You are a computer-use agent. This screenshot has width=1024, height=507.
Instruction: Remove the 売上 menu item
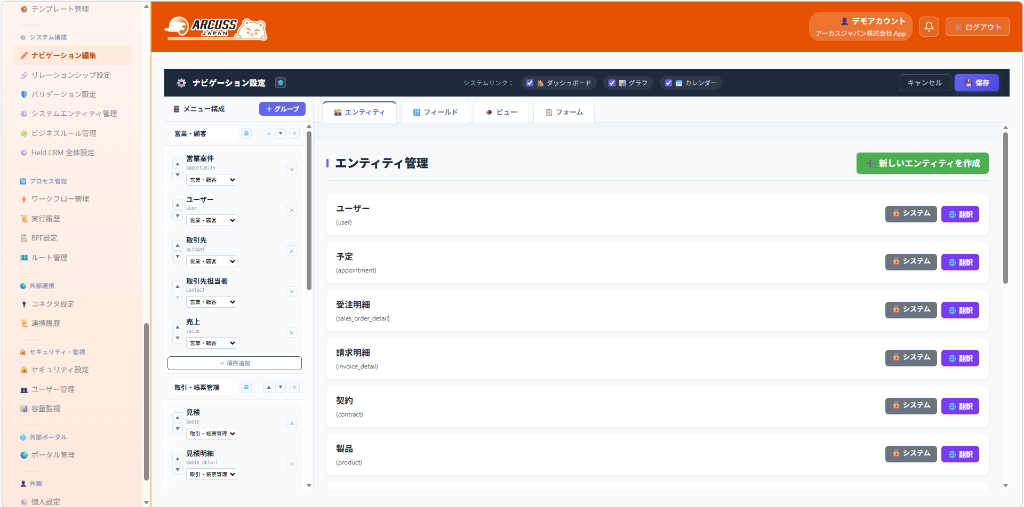click(291, 333)
